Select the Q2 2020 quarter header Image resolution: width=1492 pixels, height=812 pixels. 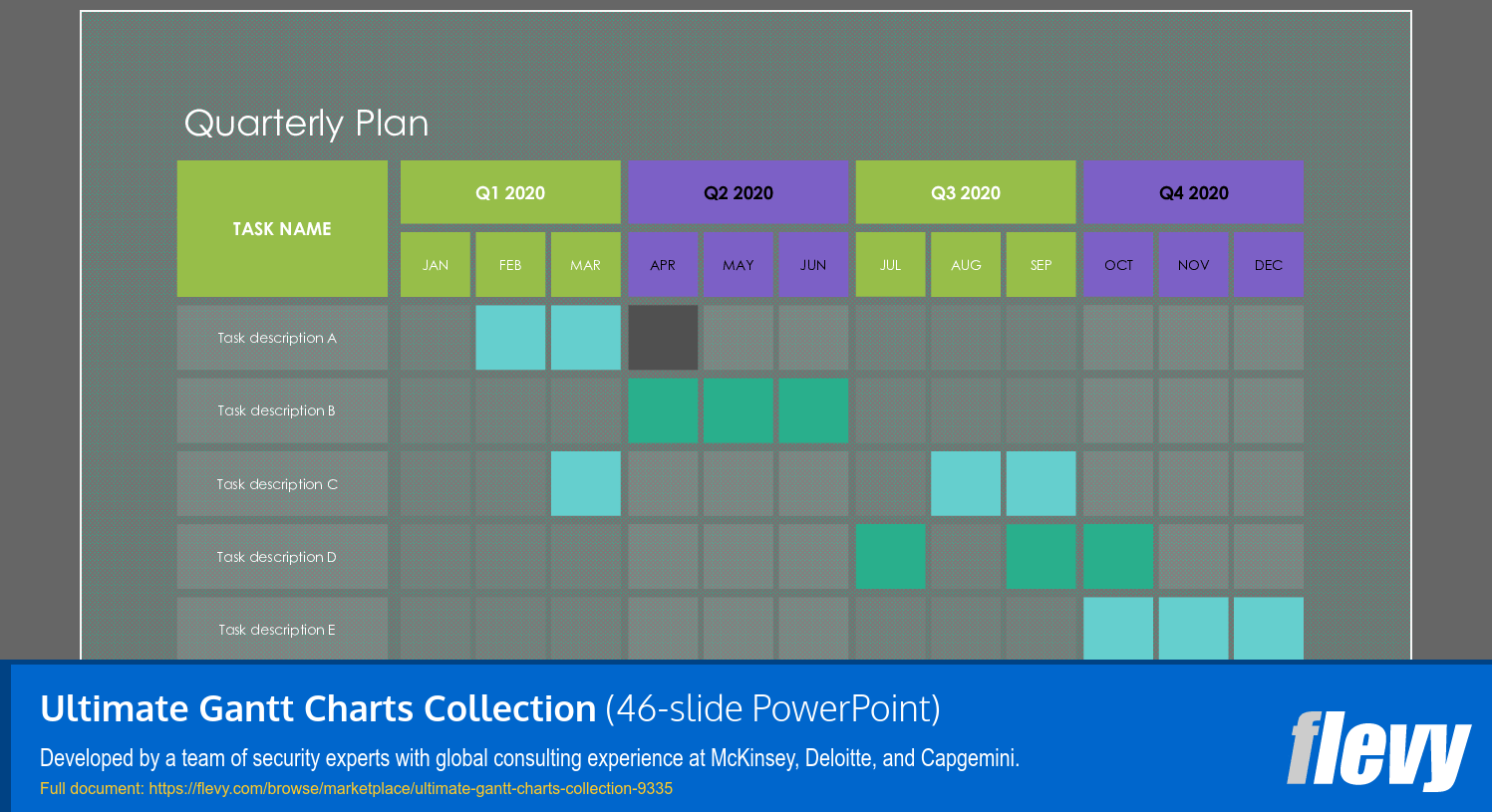(739, 192)
